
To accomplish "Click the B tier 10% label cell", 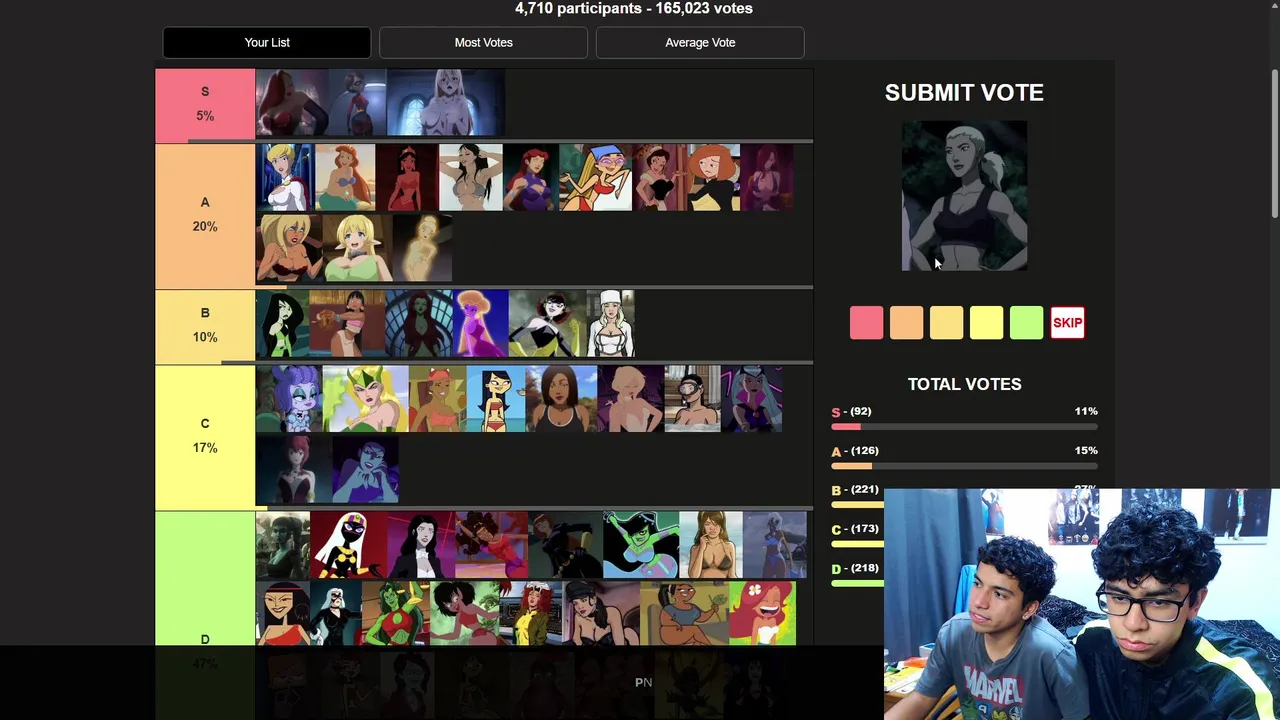I will coord(205,325).
